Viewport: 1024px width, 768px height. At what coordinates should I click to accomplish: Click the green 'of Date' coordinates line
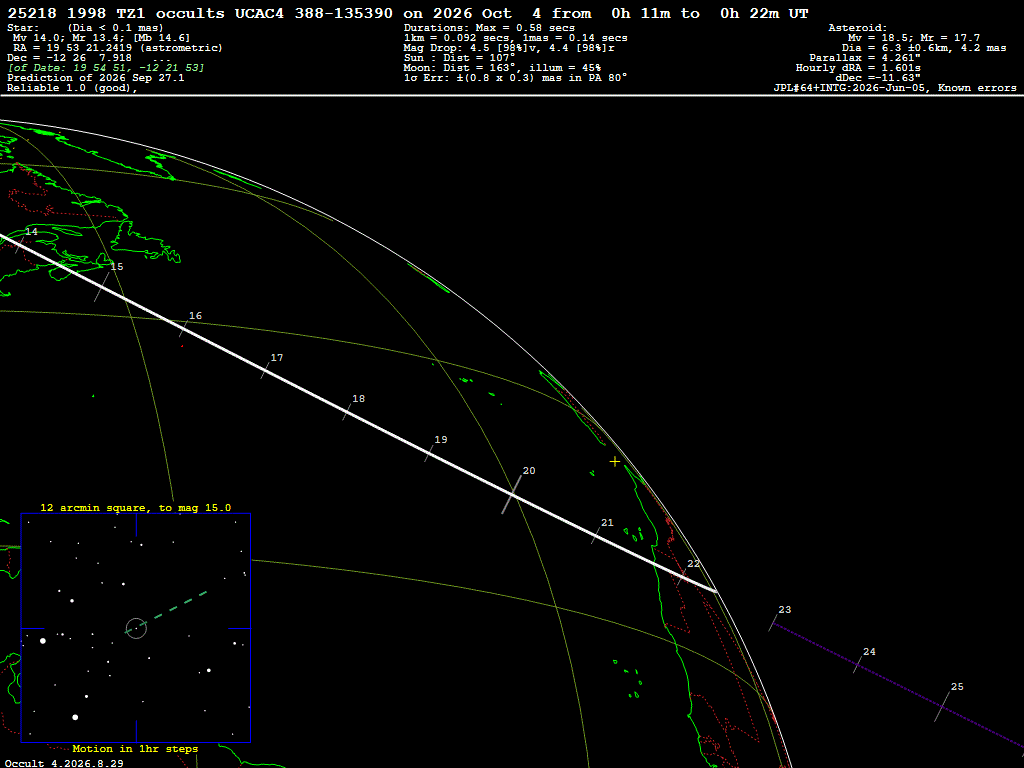(x=106, y=68)
